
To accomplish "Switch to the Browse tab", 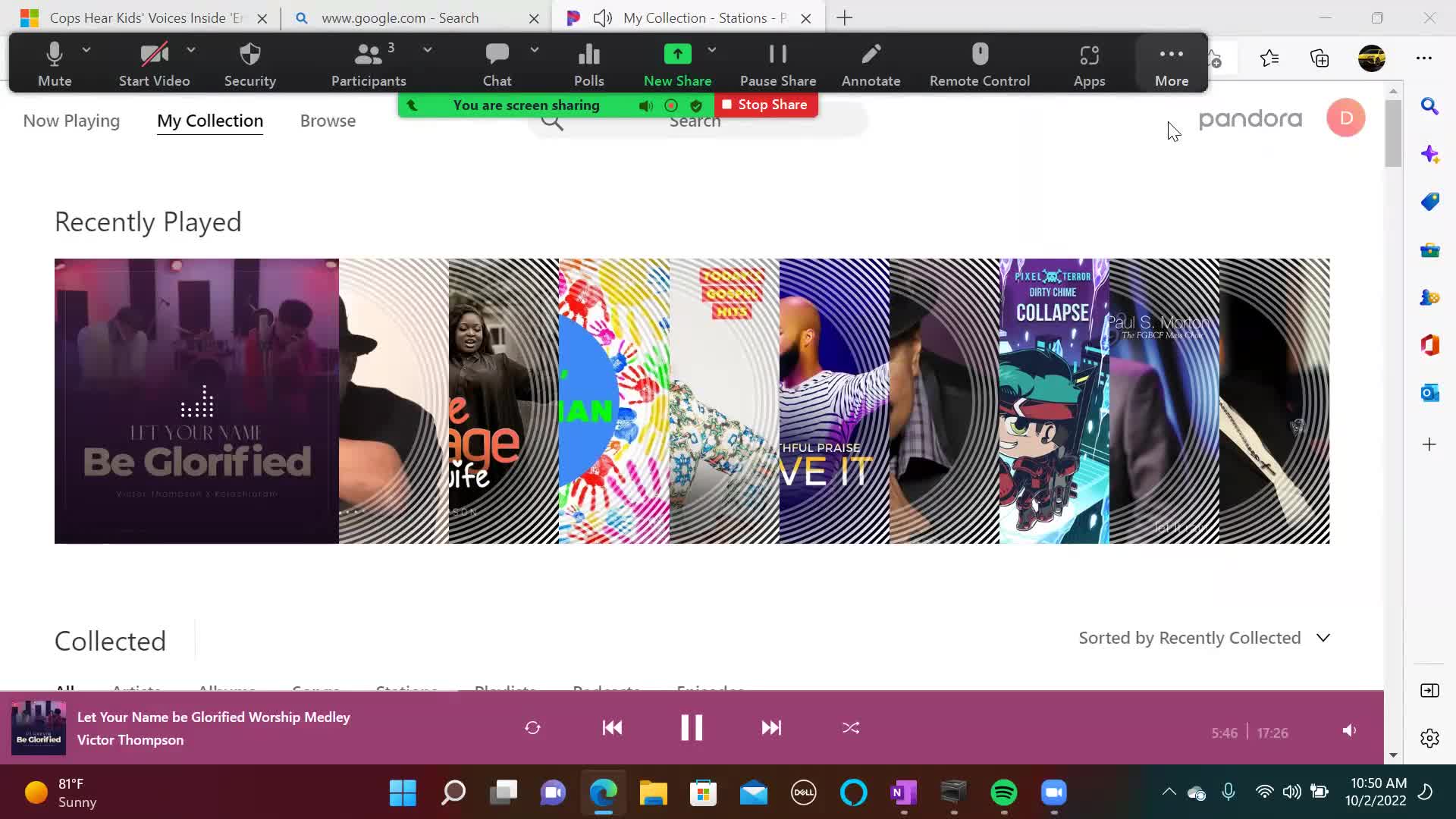I will [328, 121].
